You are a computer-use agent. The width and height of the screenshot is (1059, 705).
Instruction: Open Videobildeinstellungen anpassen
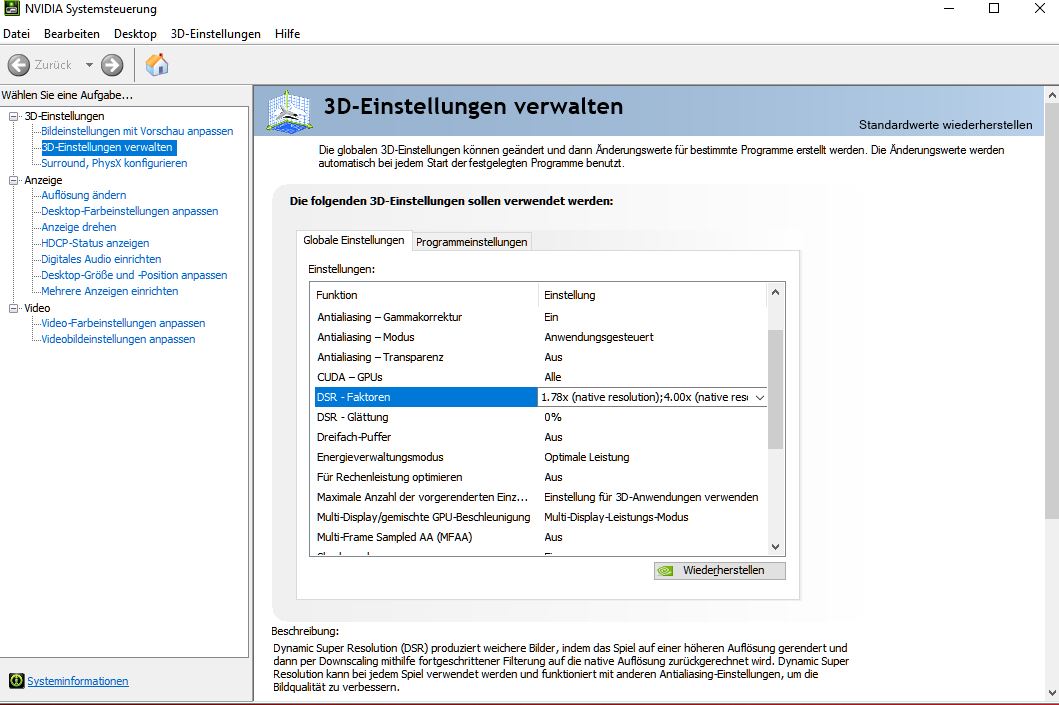118,340
